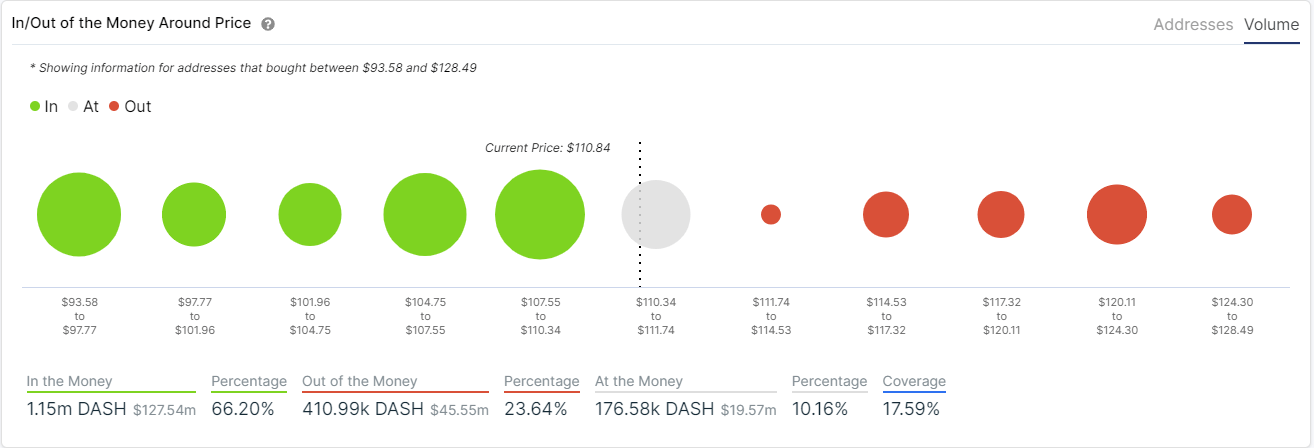Toggle the green In legend item

click(44, 106)
